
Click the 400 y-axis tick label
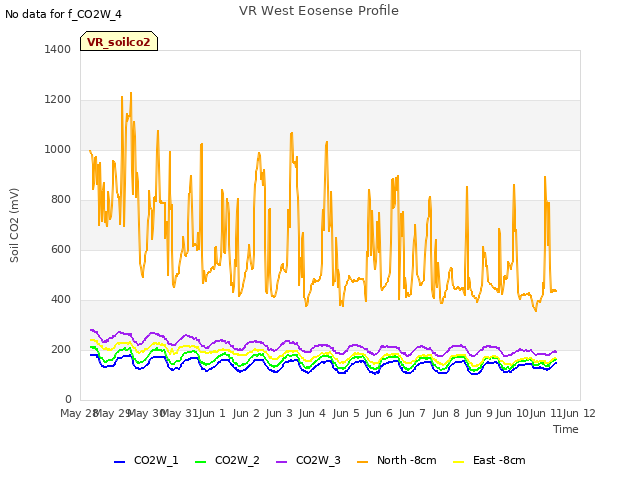click(x=61, y=300)
